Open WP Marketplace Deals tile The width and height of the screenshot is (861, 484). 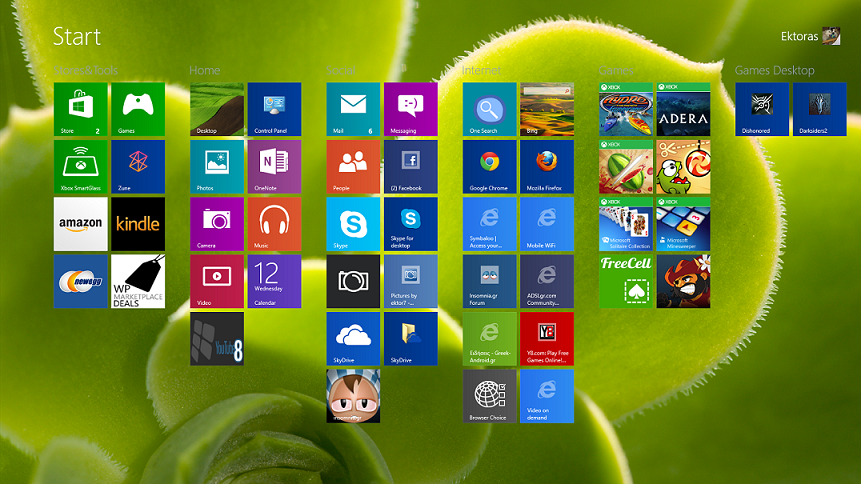138,281
